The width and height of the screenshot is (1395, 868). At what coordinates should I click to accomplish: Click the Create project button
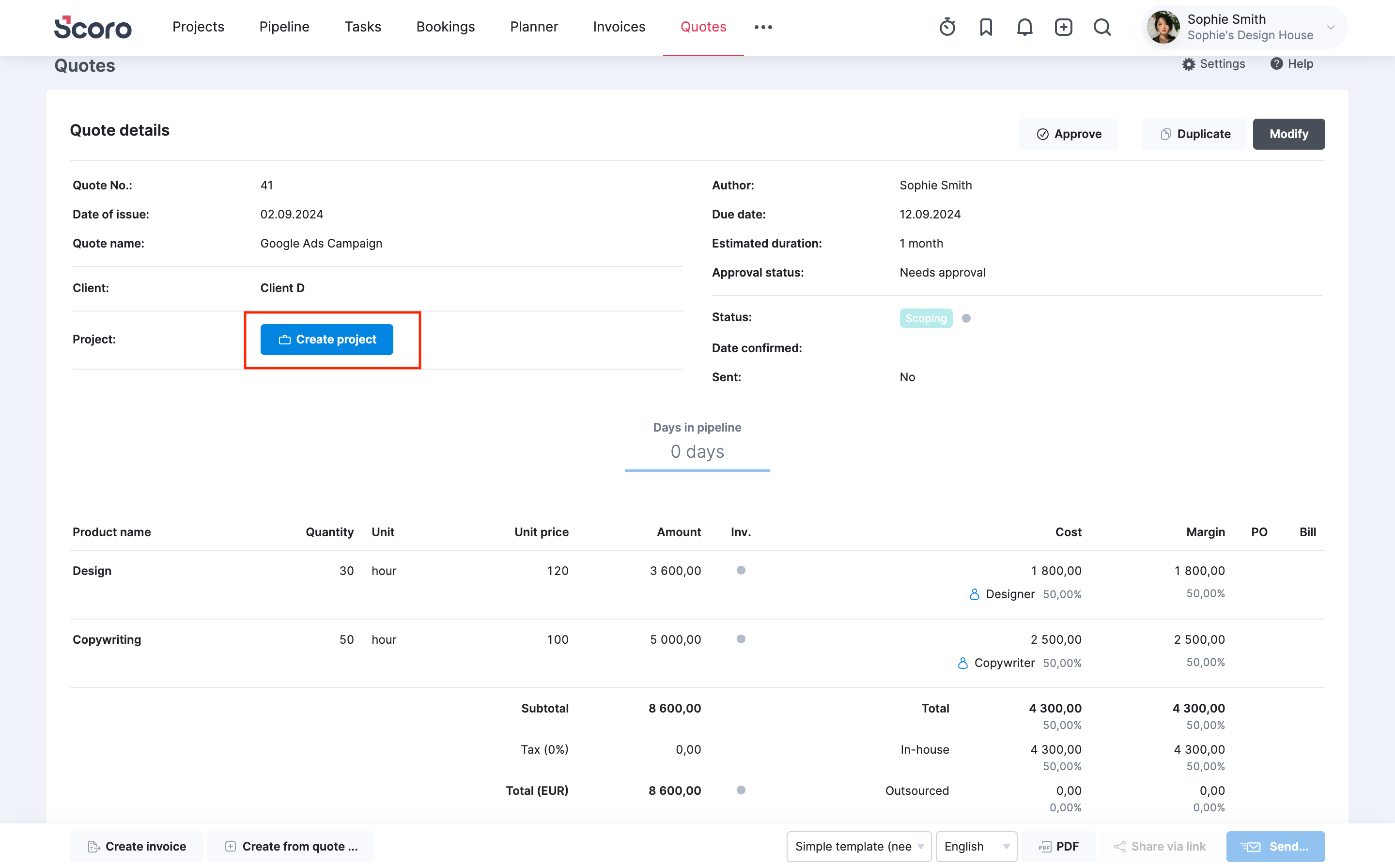[326, 339]
